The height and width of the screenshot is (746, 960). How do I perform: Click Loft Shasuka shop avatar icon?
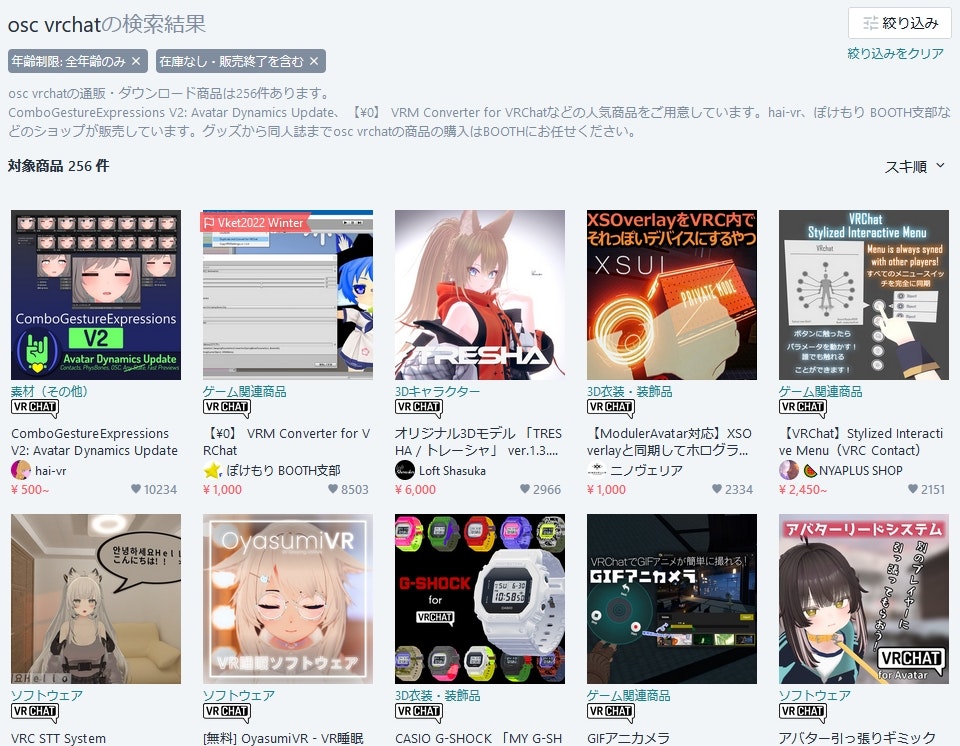click(405, 470)
